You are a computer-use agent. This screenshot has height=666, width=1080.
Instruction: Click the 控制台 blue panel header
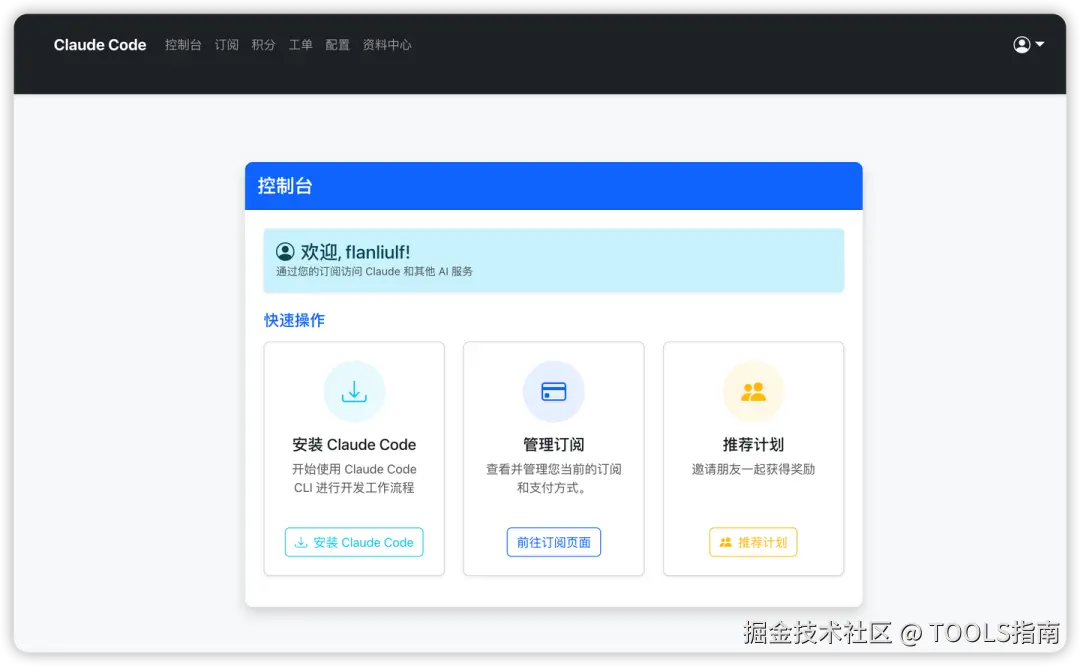pos(554,186)
